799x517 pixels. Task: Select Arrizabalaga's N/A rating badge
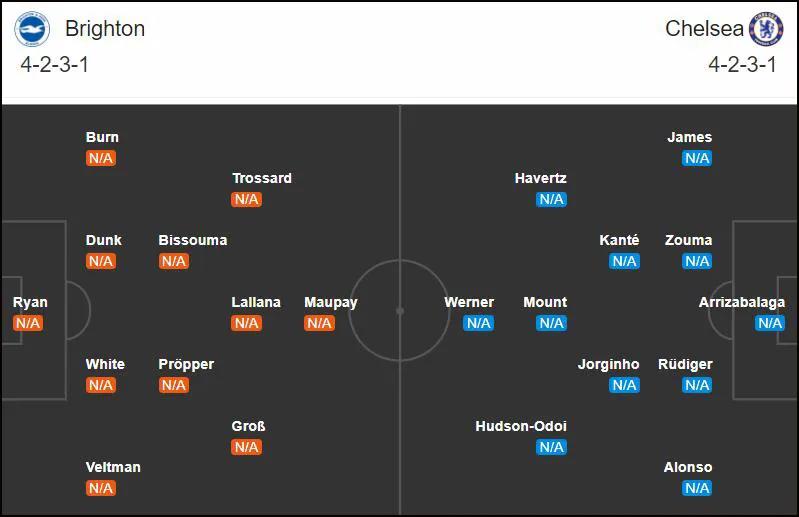click(x=770, y=323)
